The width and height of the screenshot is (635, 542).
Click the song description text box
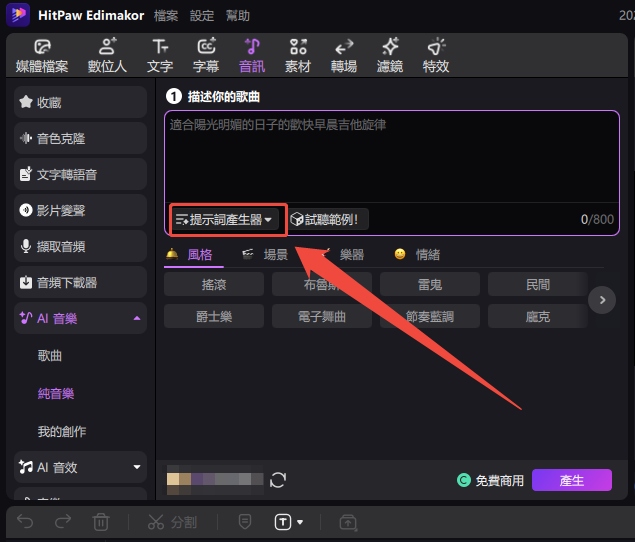(392, 158)
